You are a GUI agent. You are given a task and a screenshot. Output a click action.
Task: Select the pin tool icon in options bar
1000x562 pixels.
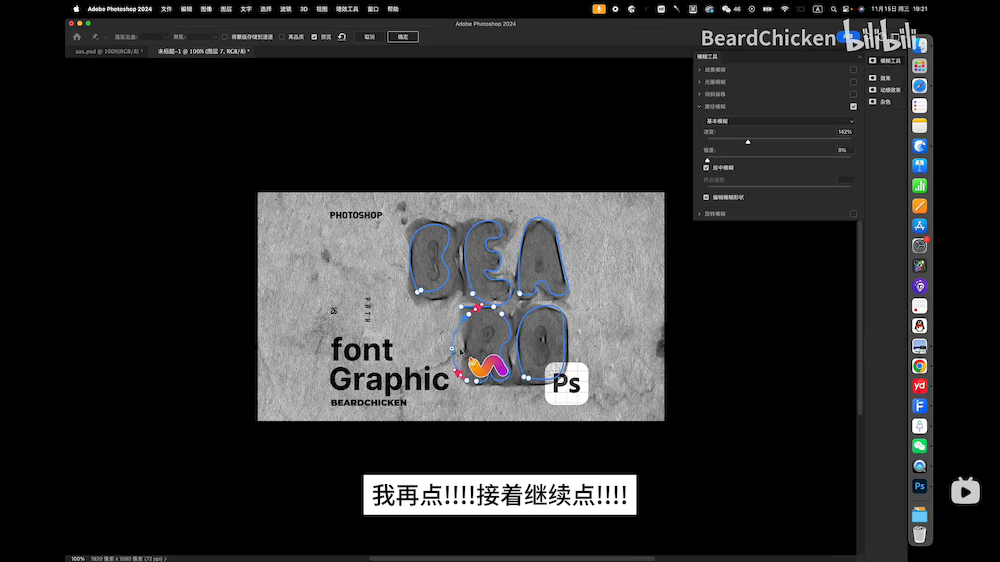click(x=95, y=37)
